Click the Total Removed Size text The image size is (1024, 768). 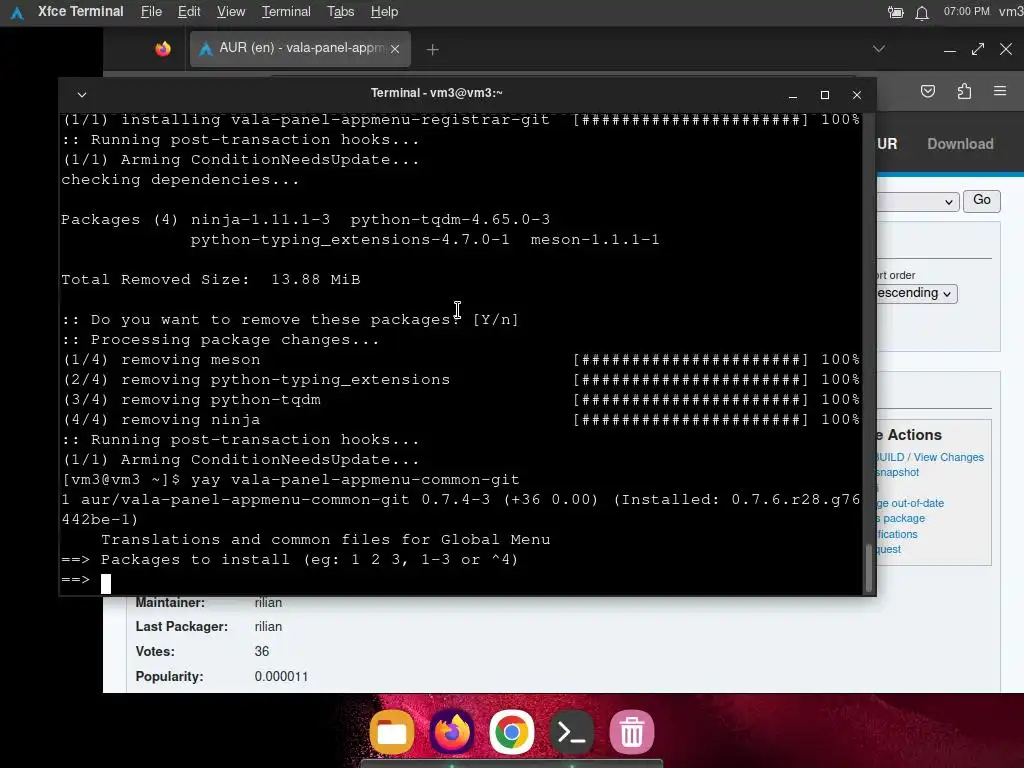(210, 280)
